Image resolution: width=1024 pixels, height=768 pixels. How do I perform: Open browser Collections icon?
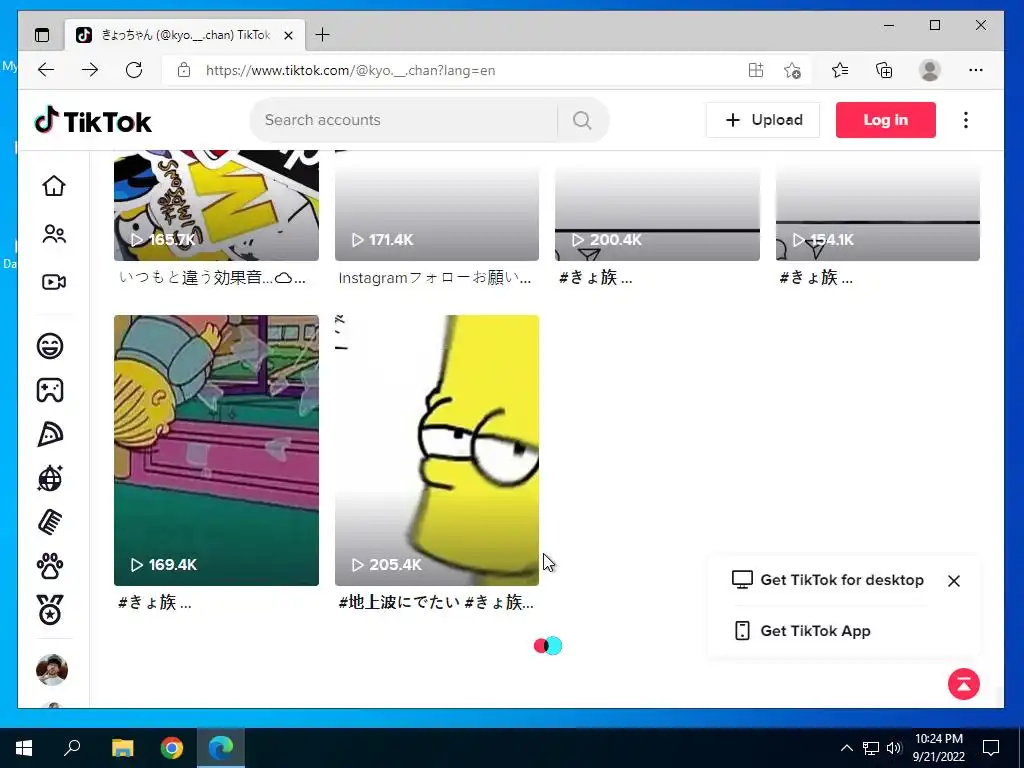pos(884,70)
